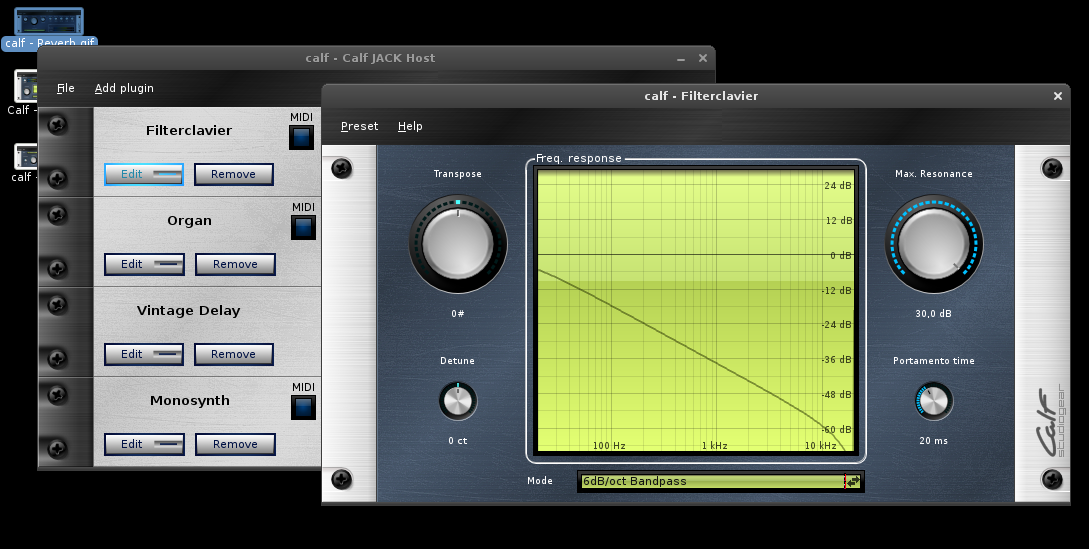Image resolution: width=1089 pixels, height=549 pixels.
Task: Click the Portamento value 20 ms
Action: pos(933,441)
